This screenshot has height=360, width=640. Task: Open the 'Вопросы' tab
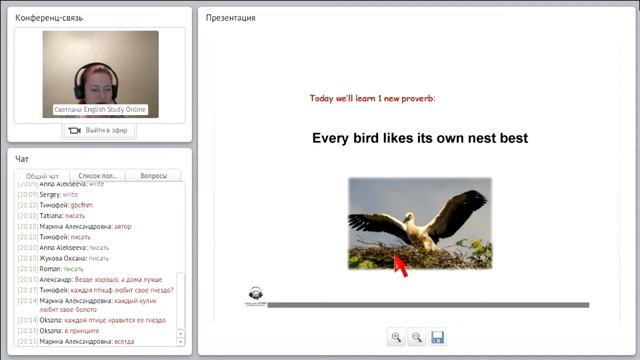[153, 176]
